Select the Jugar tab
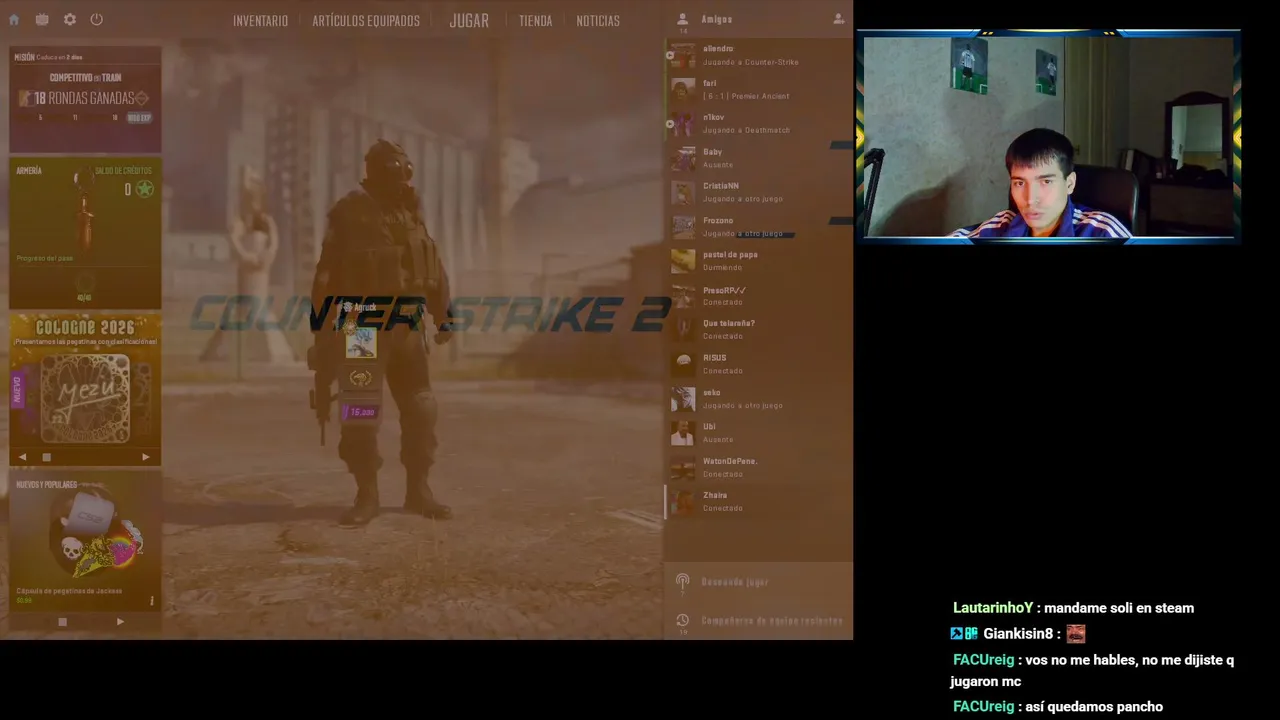 coord(469,20)
